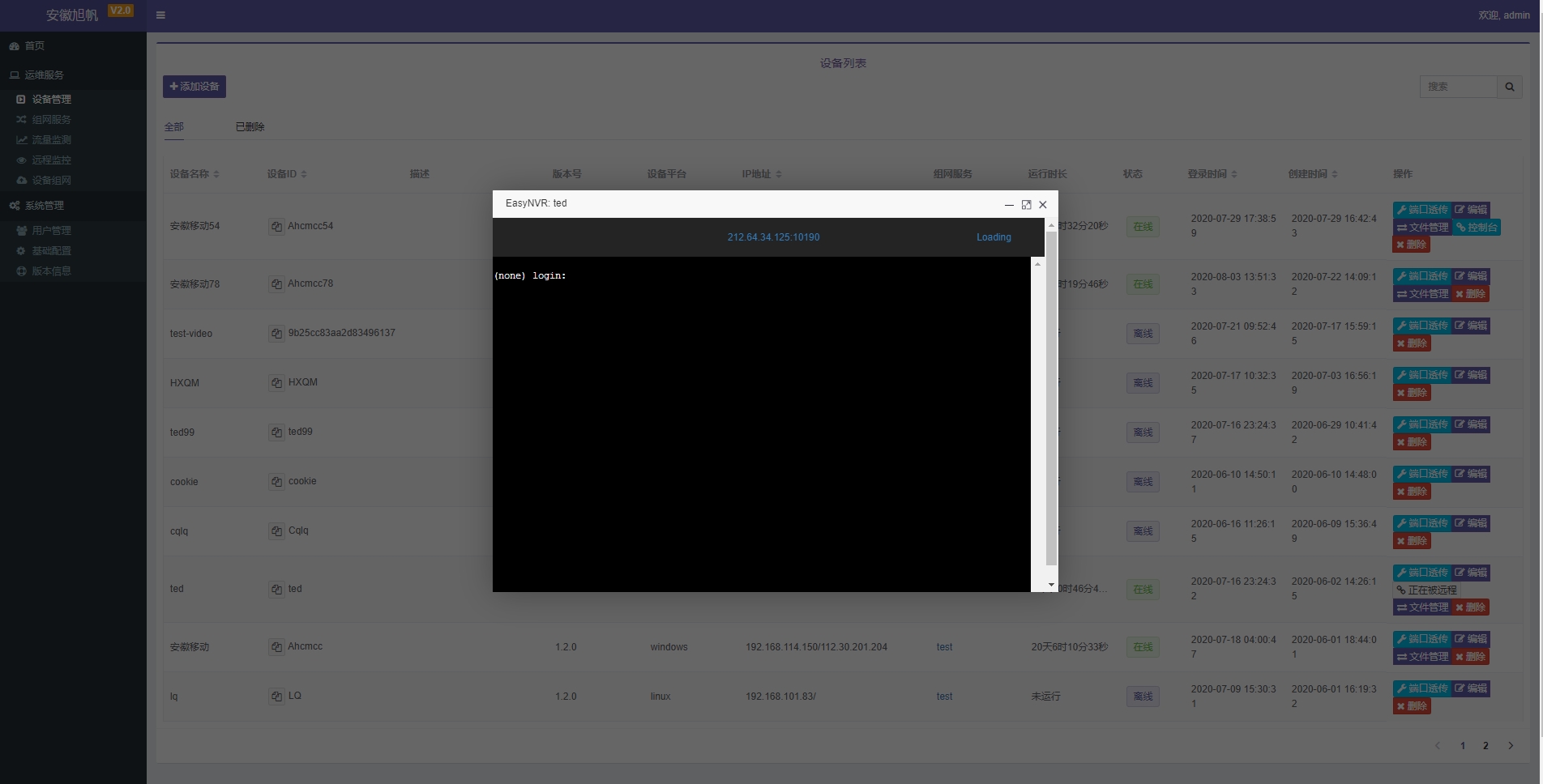Sort table by 登录时间 column
This screenshot has height=784, width=1543.
click(1212, 174)
